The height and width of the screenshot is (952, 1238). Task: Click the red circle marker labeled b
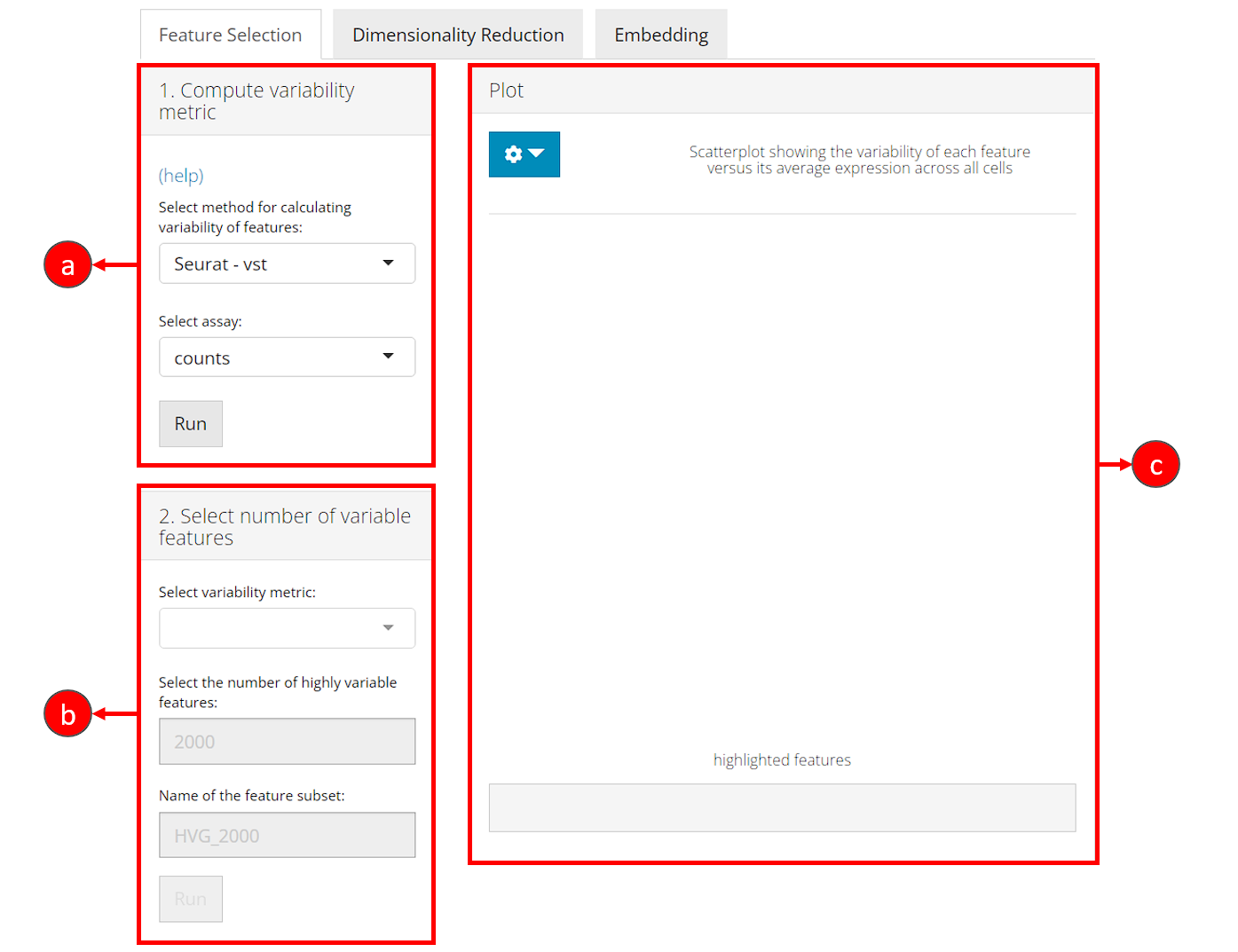68,713
